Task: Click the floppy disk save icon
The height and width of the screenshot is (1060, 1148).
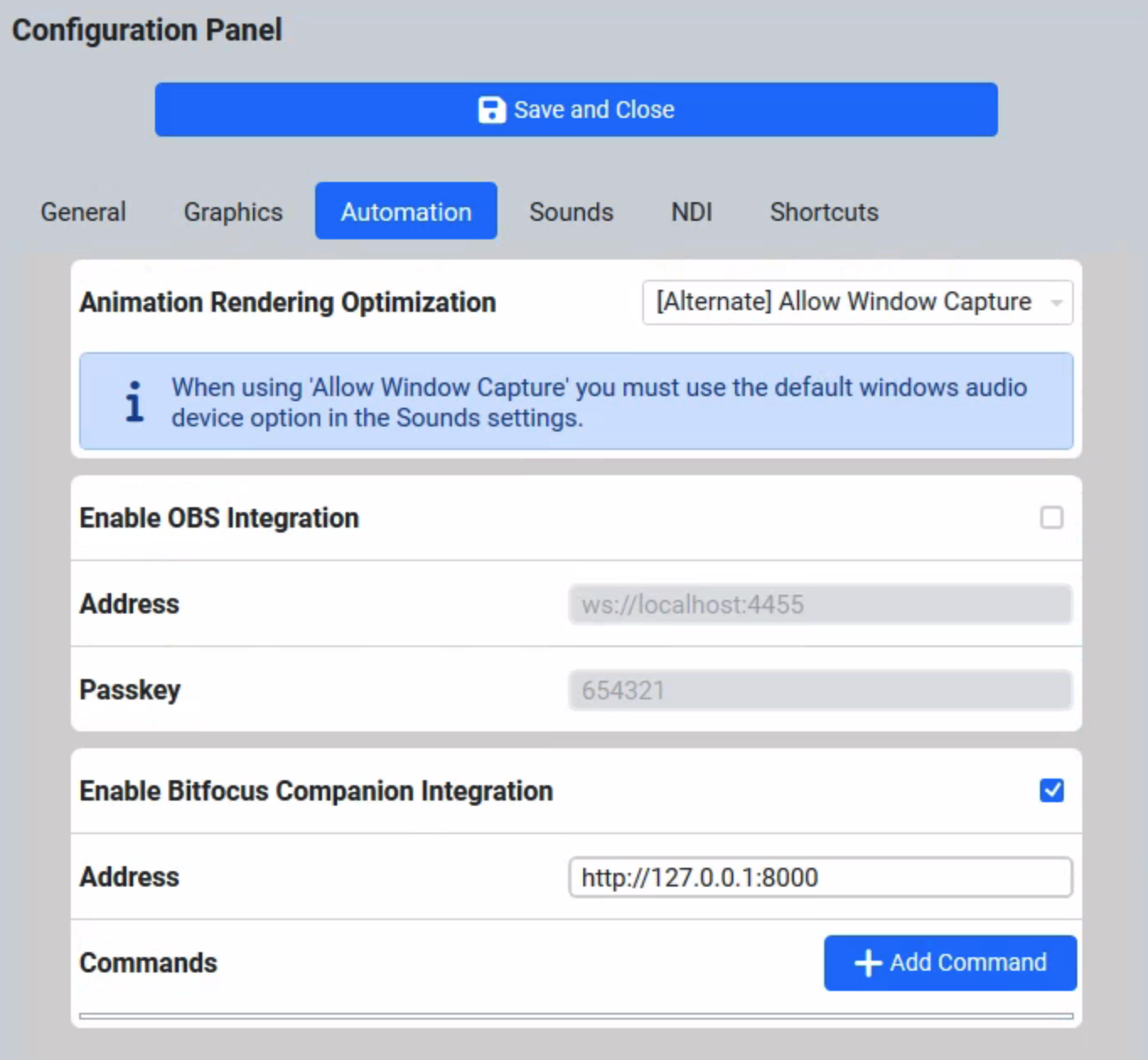Action: [491, 110]
